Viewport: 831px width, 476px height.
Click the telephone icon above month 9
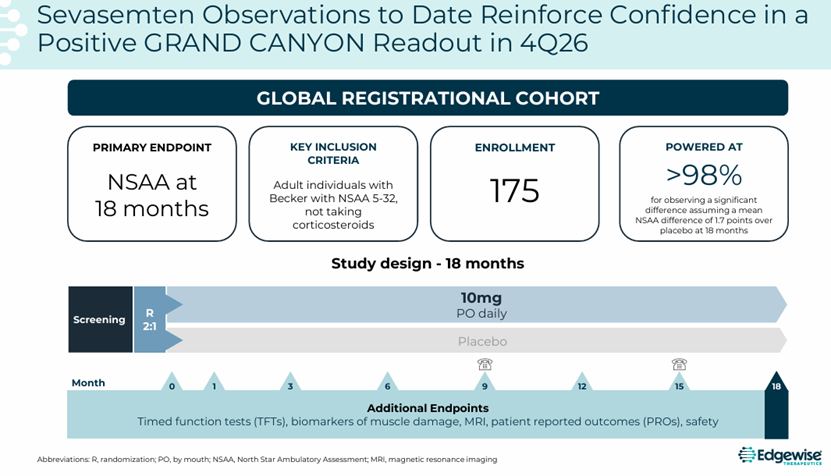484,364
